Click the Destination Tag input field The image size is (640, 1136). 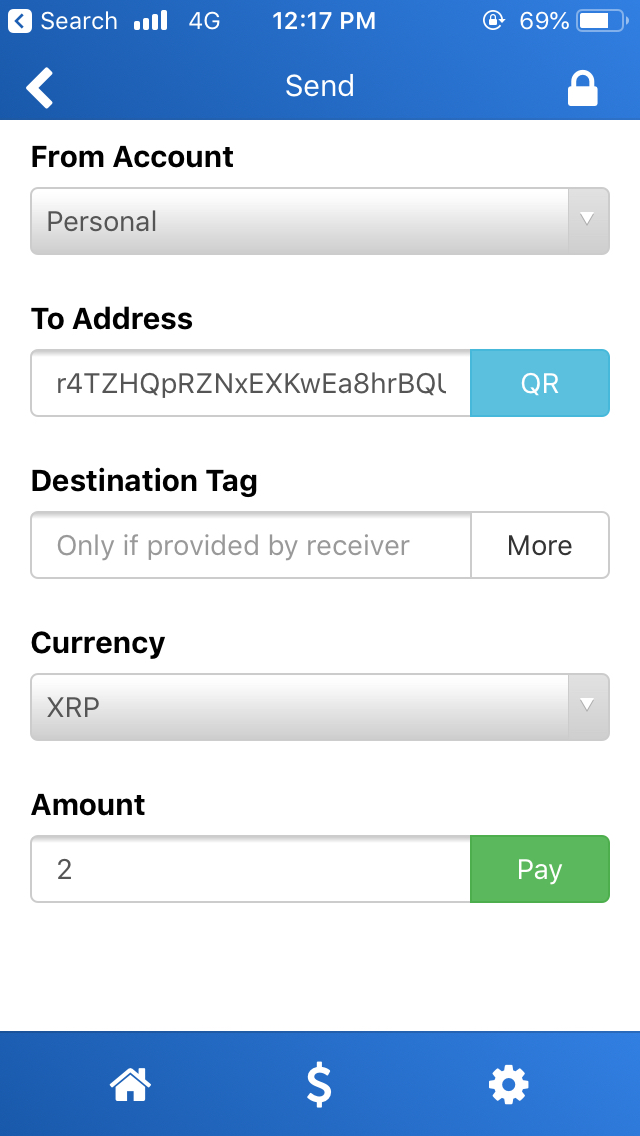pos(250,545)
